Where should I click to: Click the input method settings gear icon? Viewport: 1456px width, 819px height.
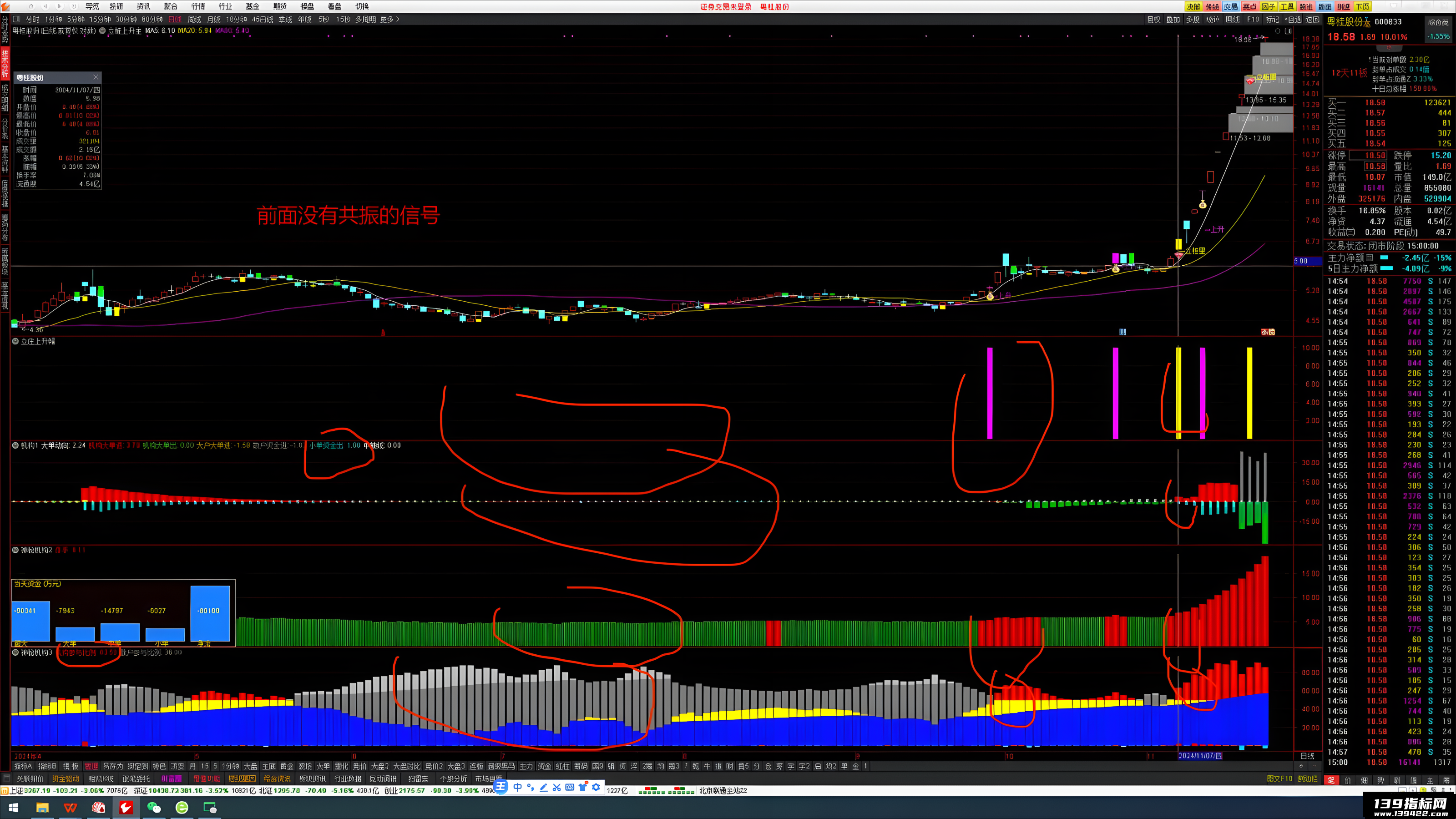pyautogui.click(x=597, y=787)
